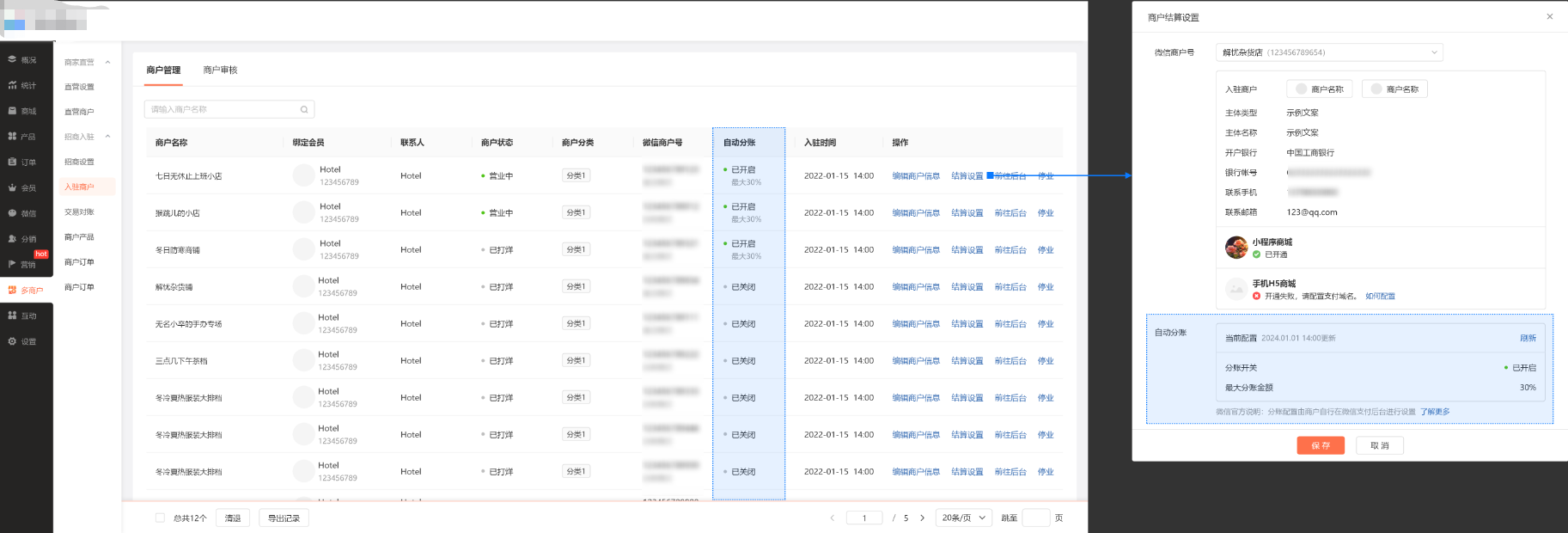This screenshot has width=1568, height=533.
Task: Click 保存 button in settlement dialog
Action: (x=1321, y=445)
